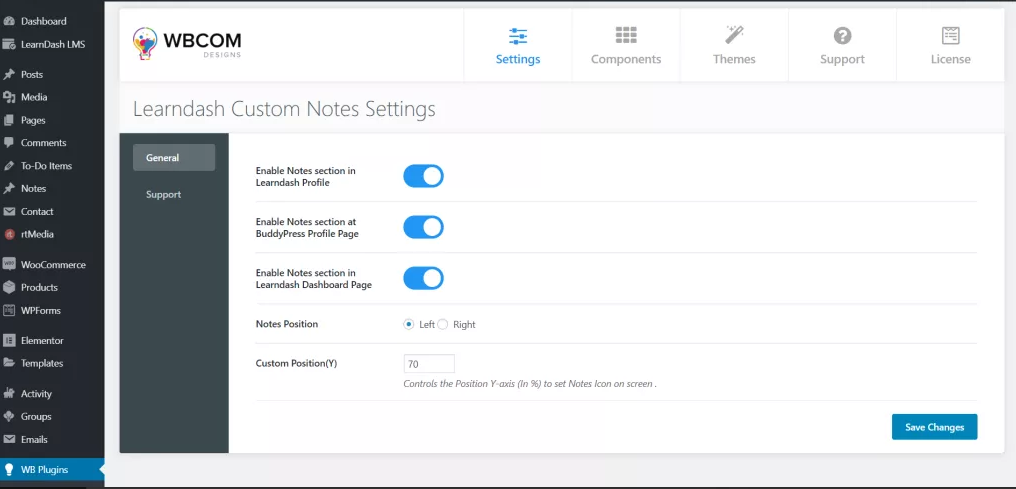The image size is (1016, 489).
Task: Open Dashboard text link in admin menu
Action: coord(43,21)
